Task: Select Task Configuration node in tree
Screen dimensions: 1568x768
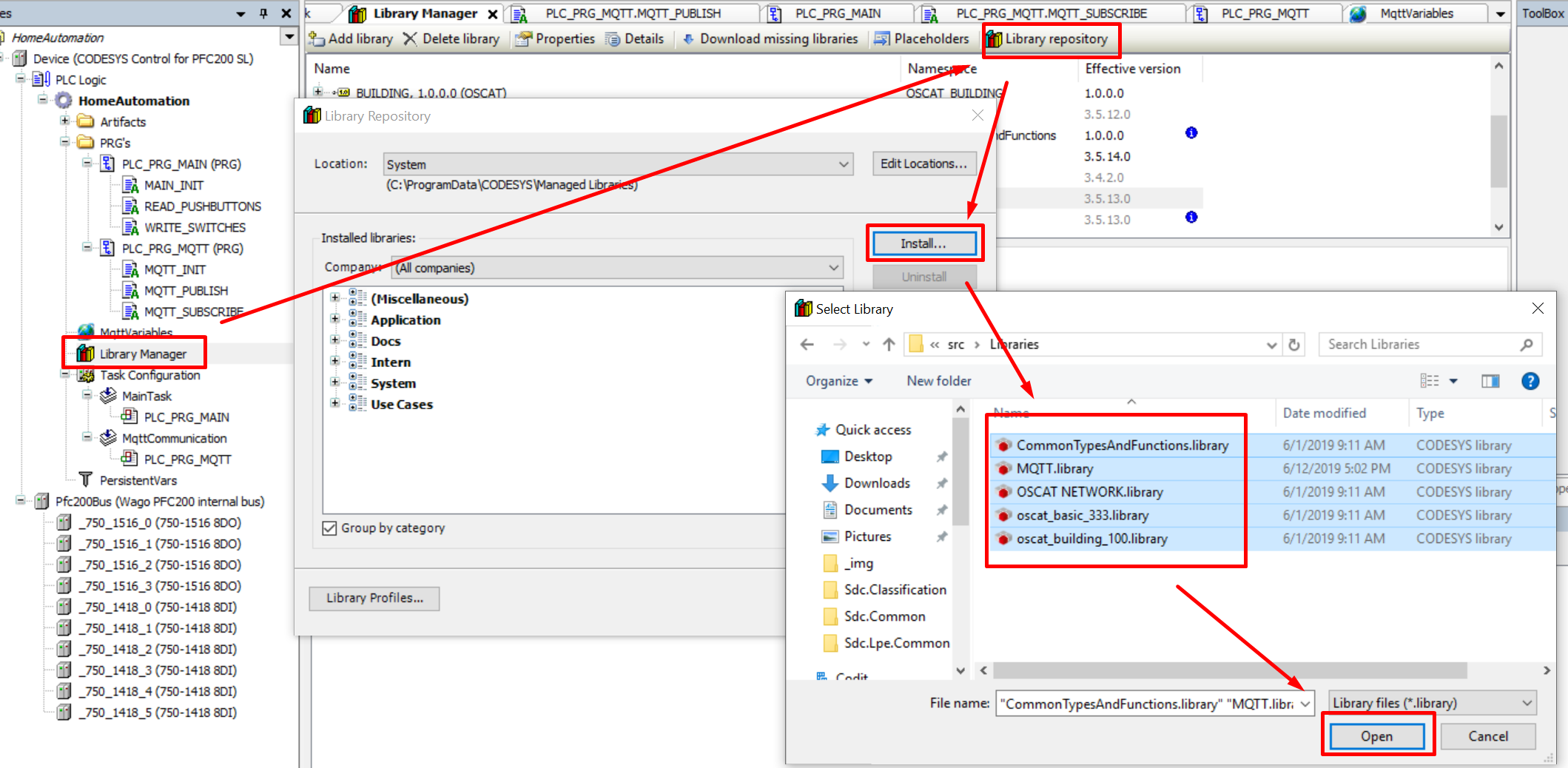Action: pyautogui.click(x=150, y=375)
